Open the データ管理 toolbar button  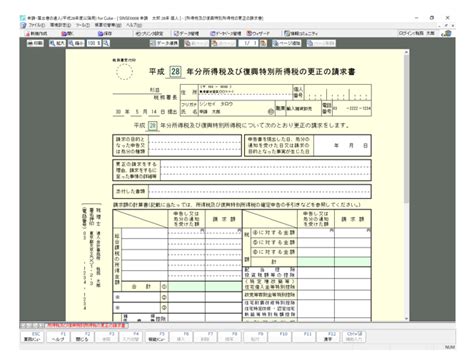(x=186, y=33)
